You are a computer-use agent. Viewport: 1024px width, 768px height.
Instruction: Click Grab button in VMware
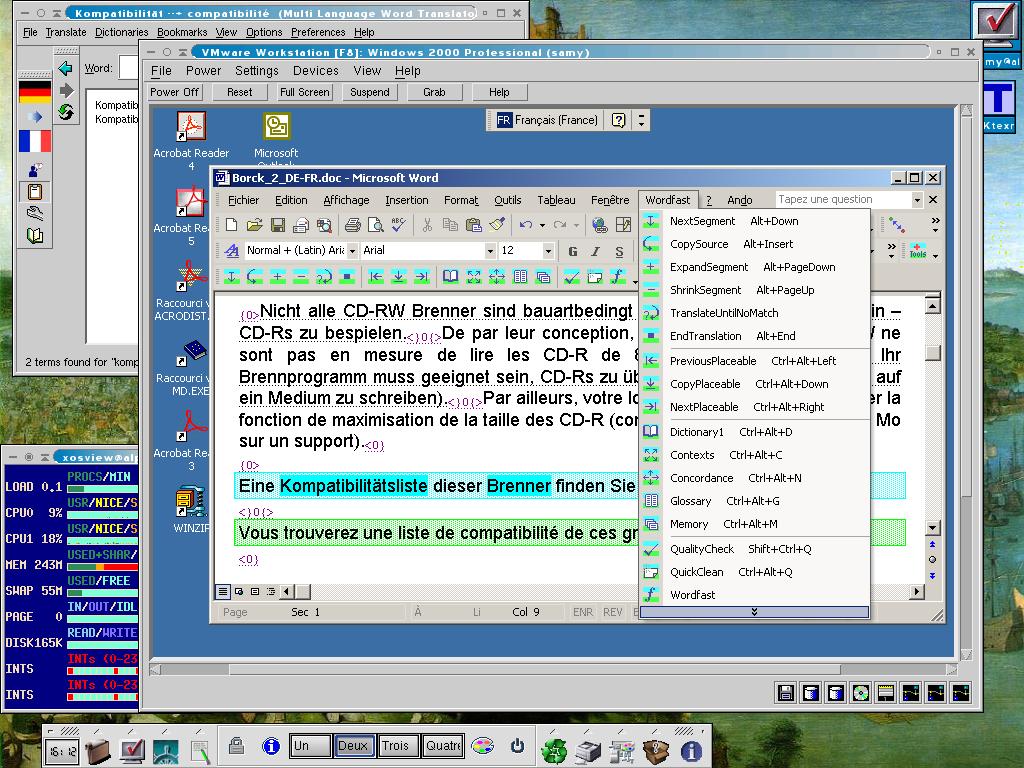(434, 92)
